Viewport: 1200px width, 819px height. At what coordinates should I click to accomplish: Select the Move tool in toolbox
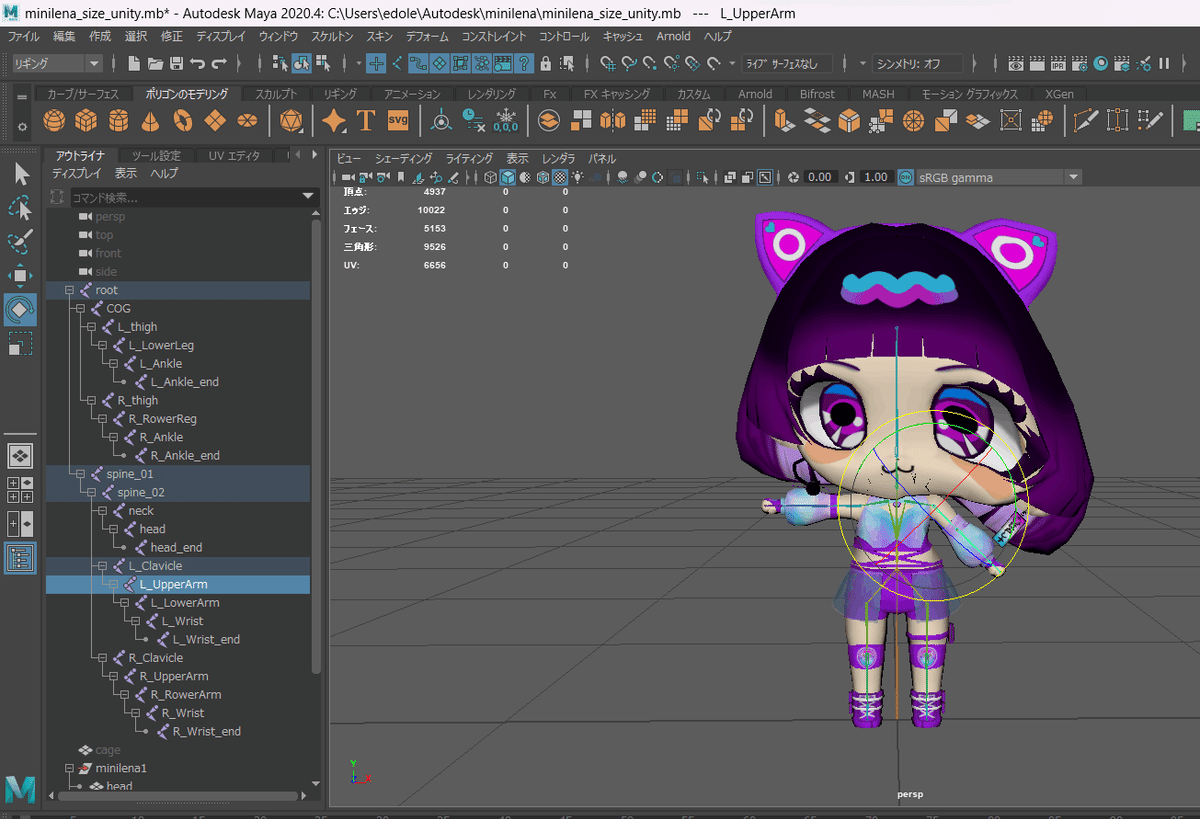[21, 275]
